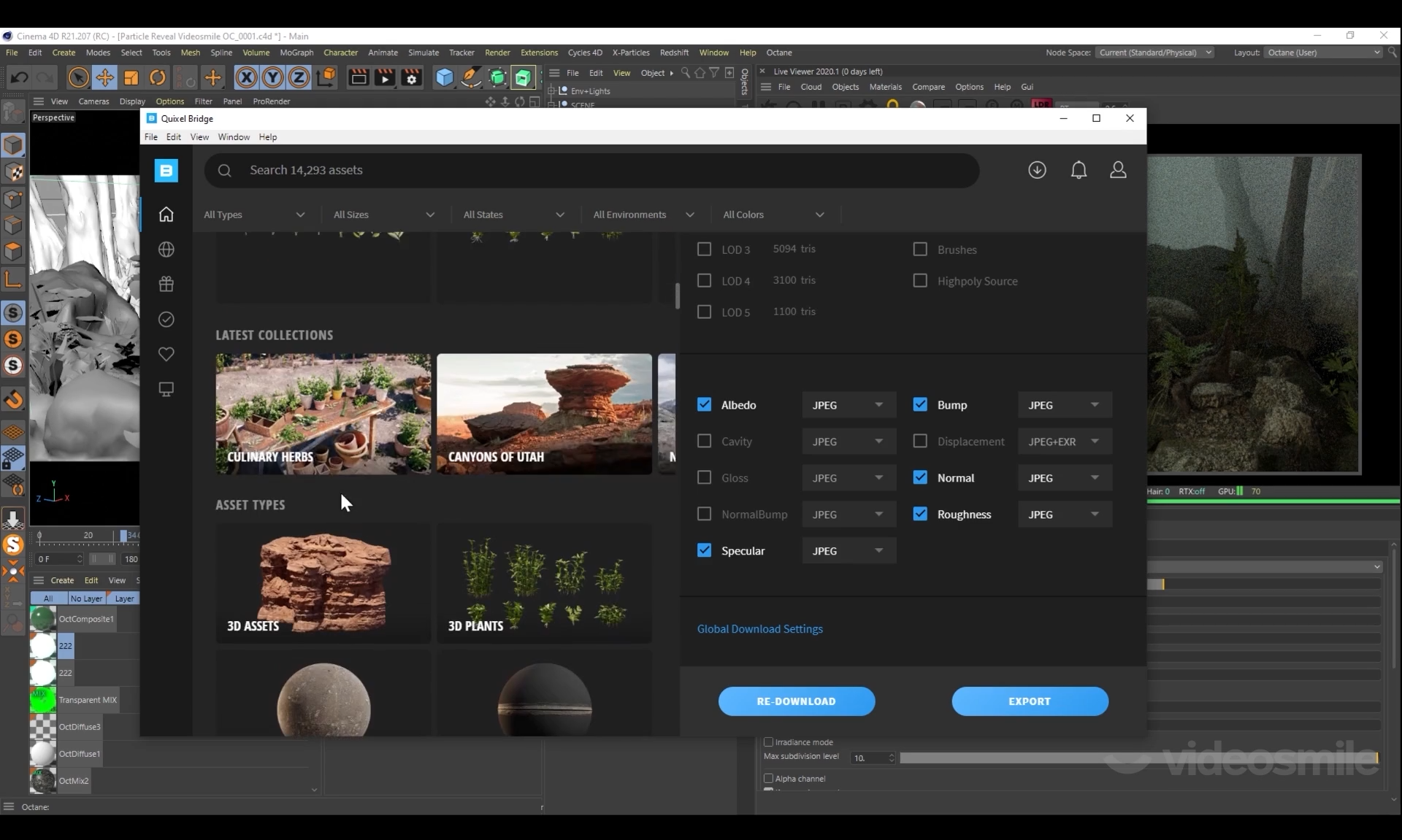Select the Move tool in Cinema 4D toolbar
Screen dimensions: 1402x840
point(104,77)
